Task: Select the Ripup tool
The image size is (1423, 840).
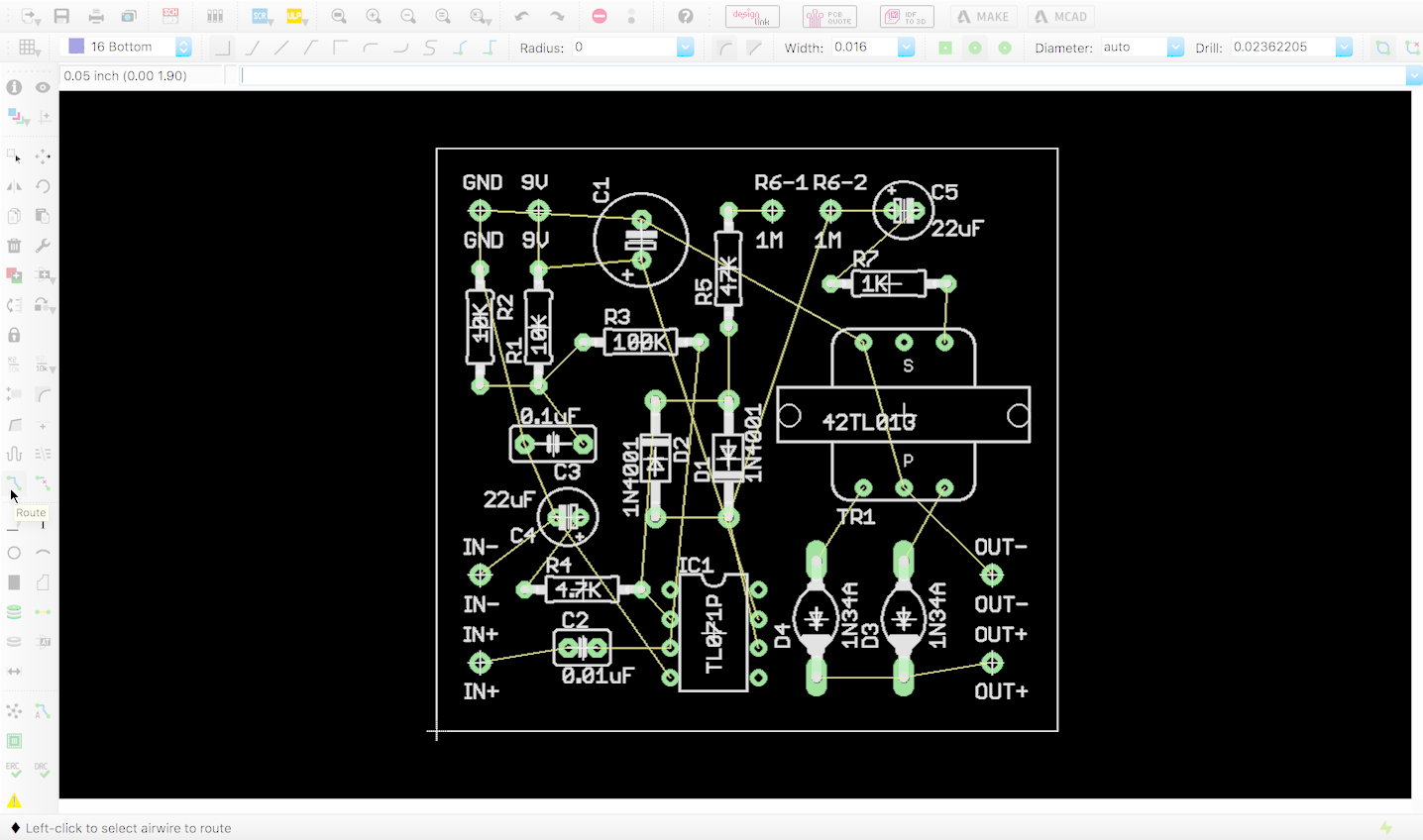Action: click(x=43, y=483)
